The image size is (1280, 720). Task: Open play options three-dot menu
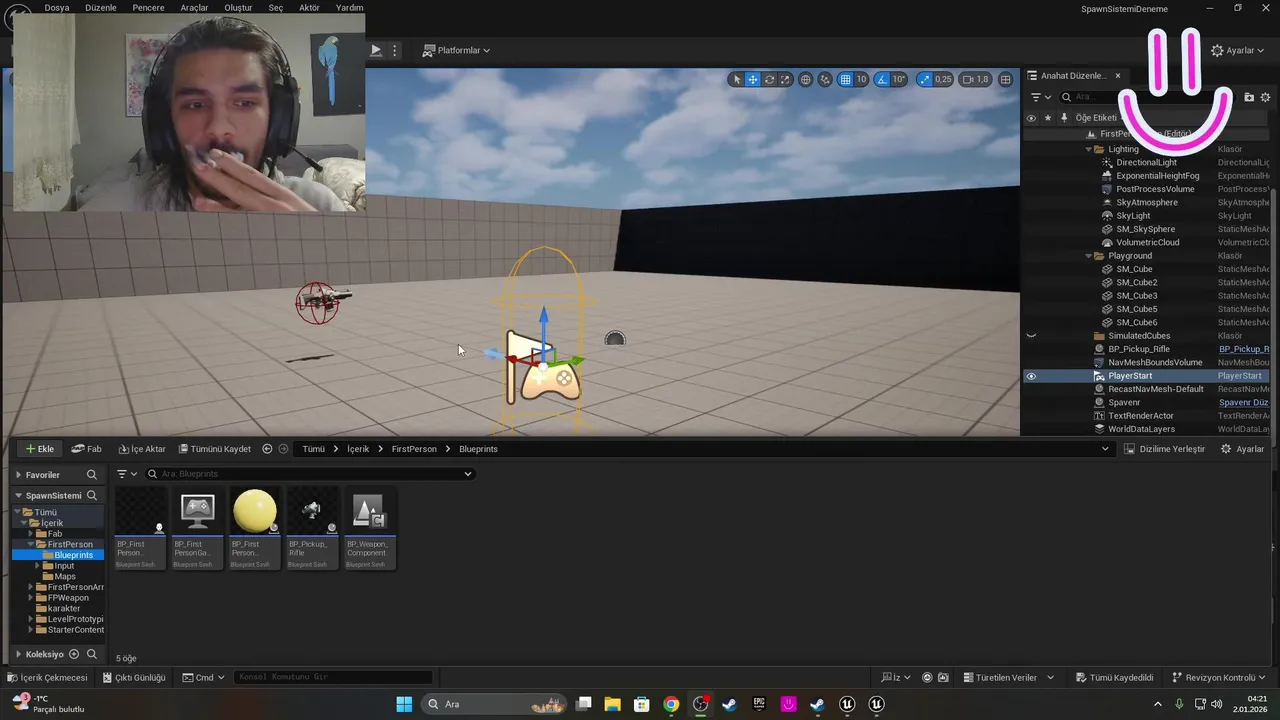(395, 50)
